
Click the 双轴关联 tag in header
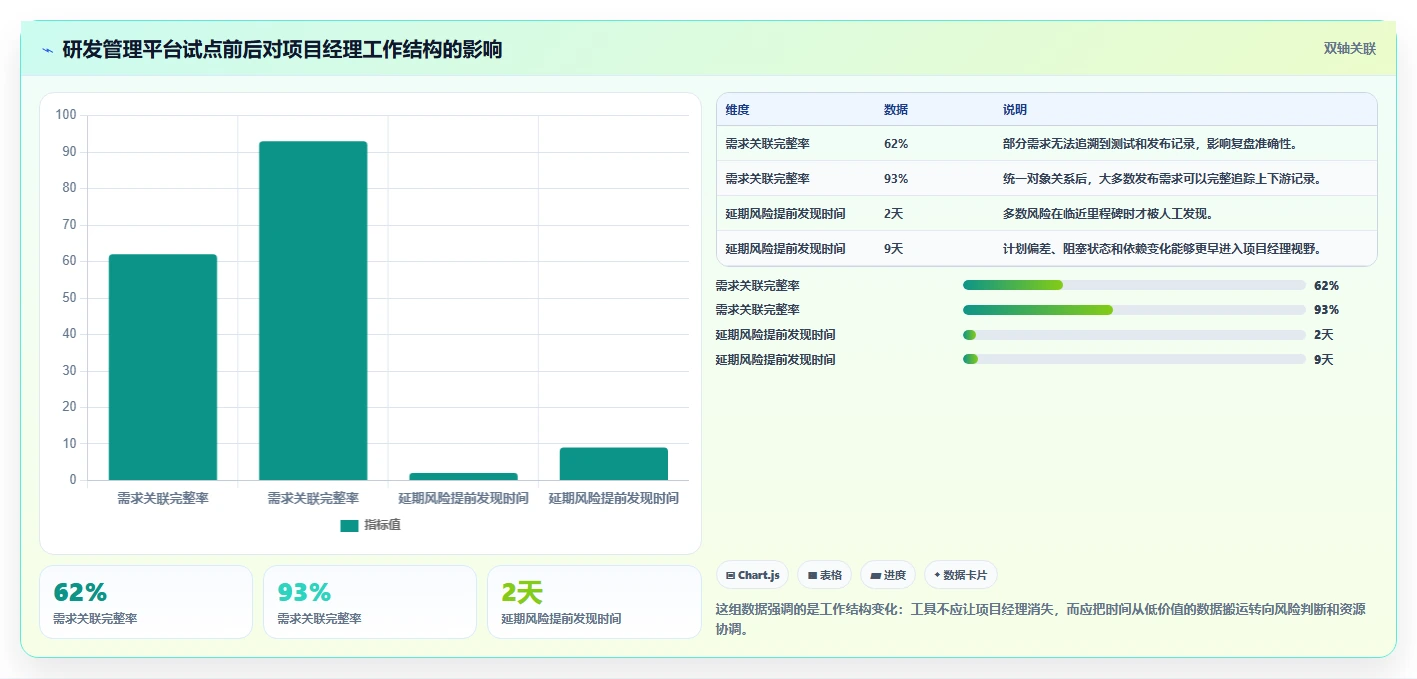click(x=1350, y=48)
